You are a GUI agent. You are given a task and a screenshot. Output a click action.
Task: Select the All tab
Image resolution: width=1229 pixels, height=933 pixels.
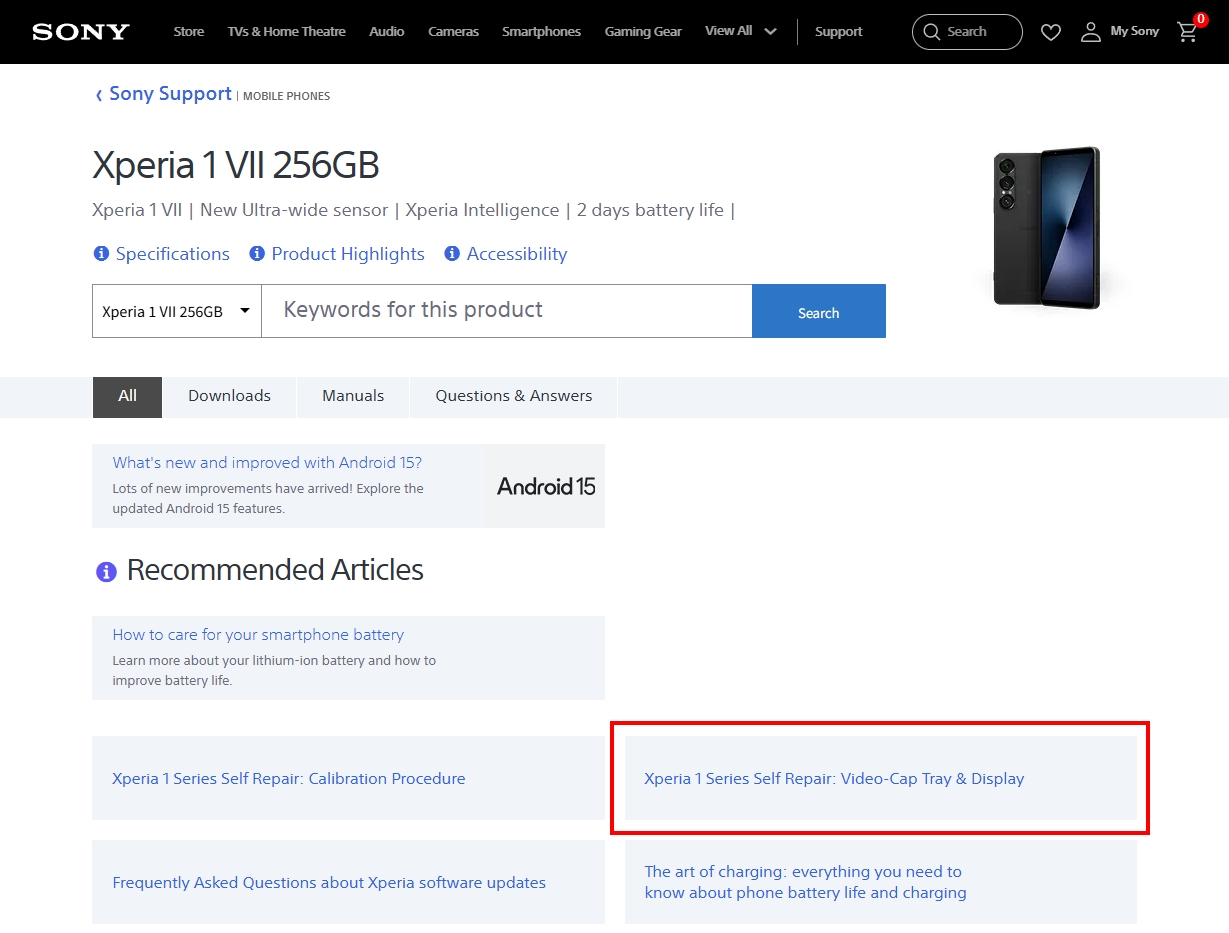point(127,397)
